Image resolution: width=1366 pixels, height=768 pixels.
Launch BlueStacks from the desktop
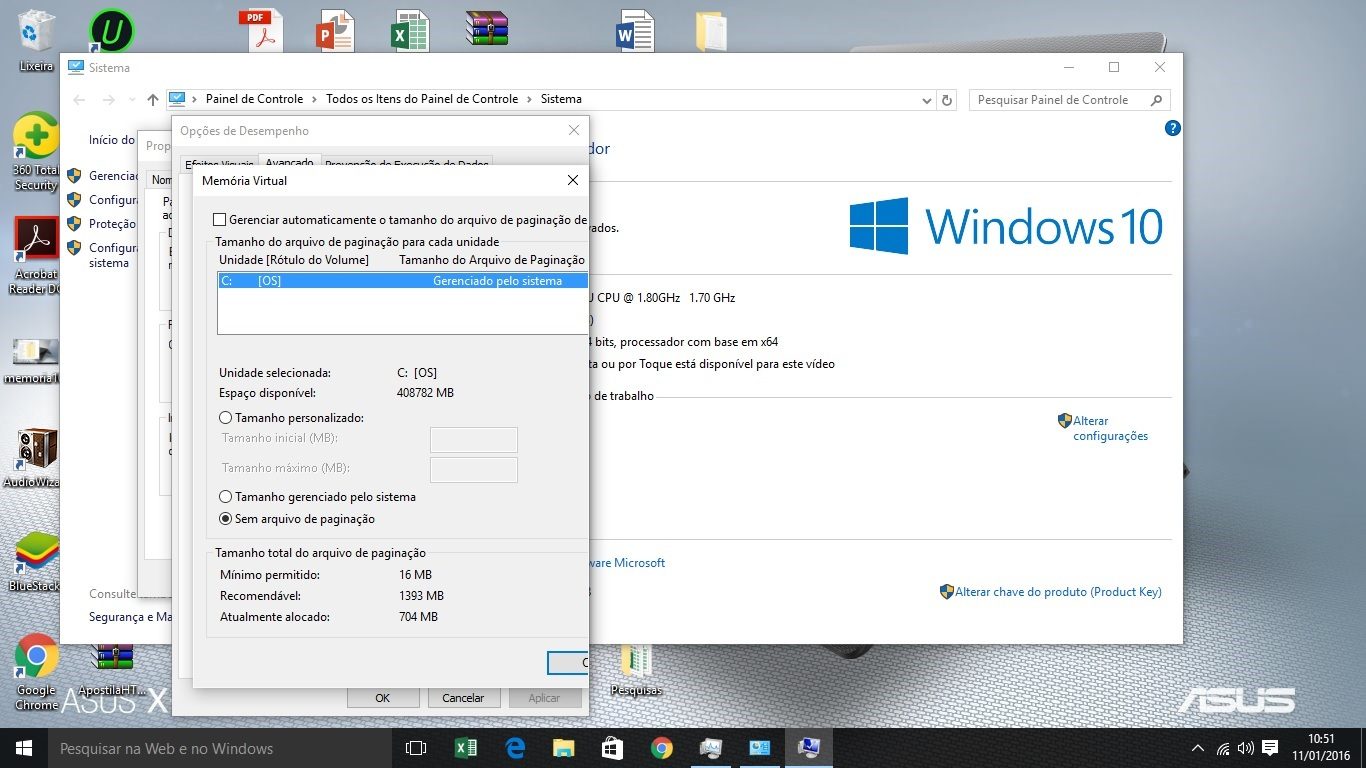tap(36, 563)
